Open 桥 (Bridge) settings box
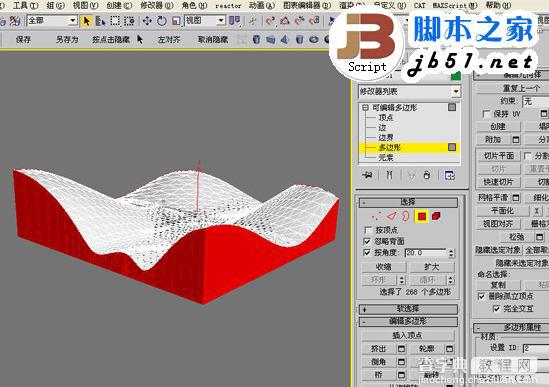The image size is (549, 387). [401, 375]
